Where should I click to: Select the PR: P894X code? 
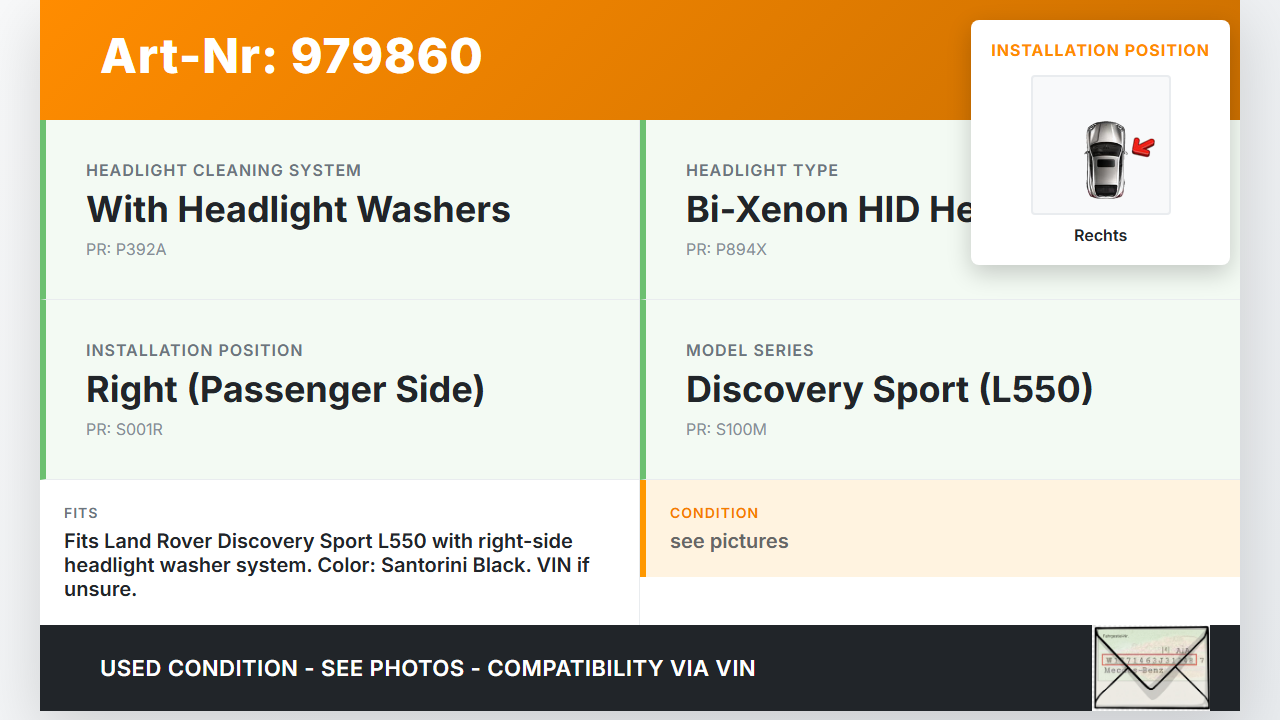(x=726, y=250)
